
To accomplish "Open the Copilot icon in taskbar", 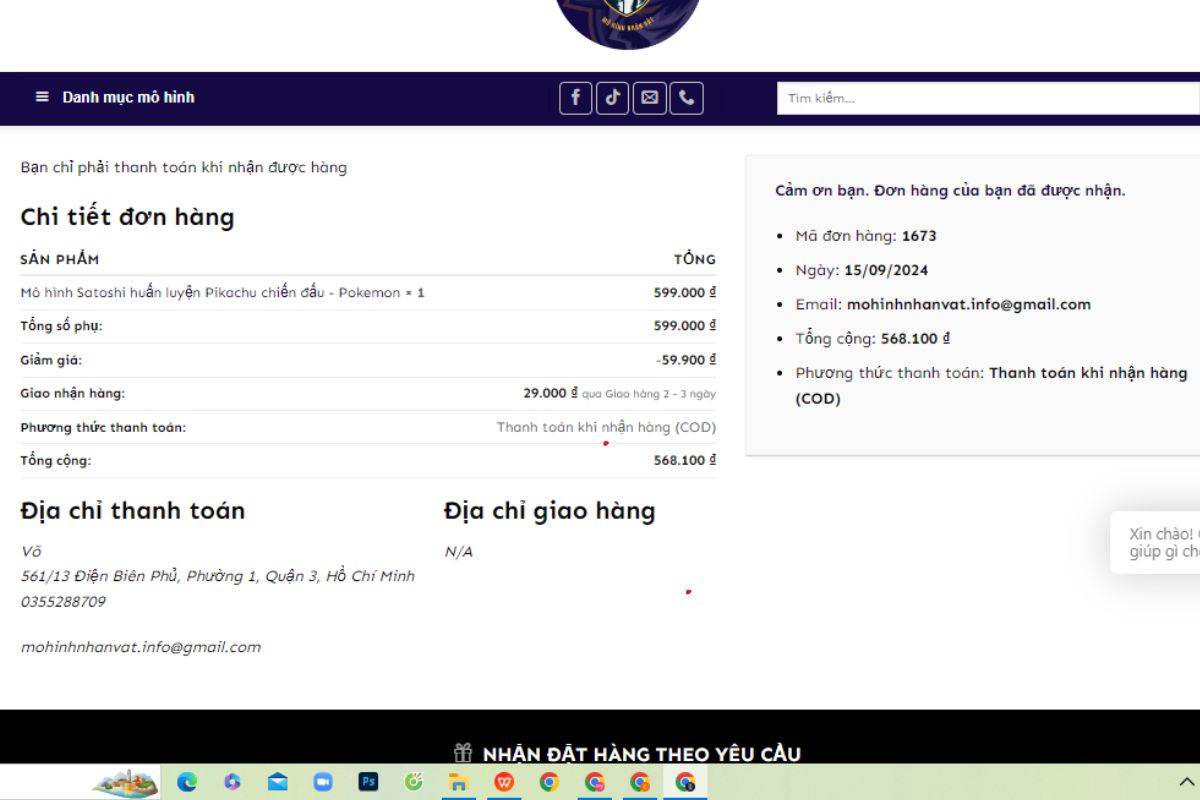I will [x=232, y=782].
